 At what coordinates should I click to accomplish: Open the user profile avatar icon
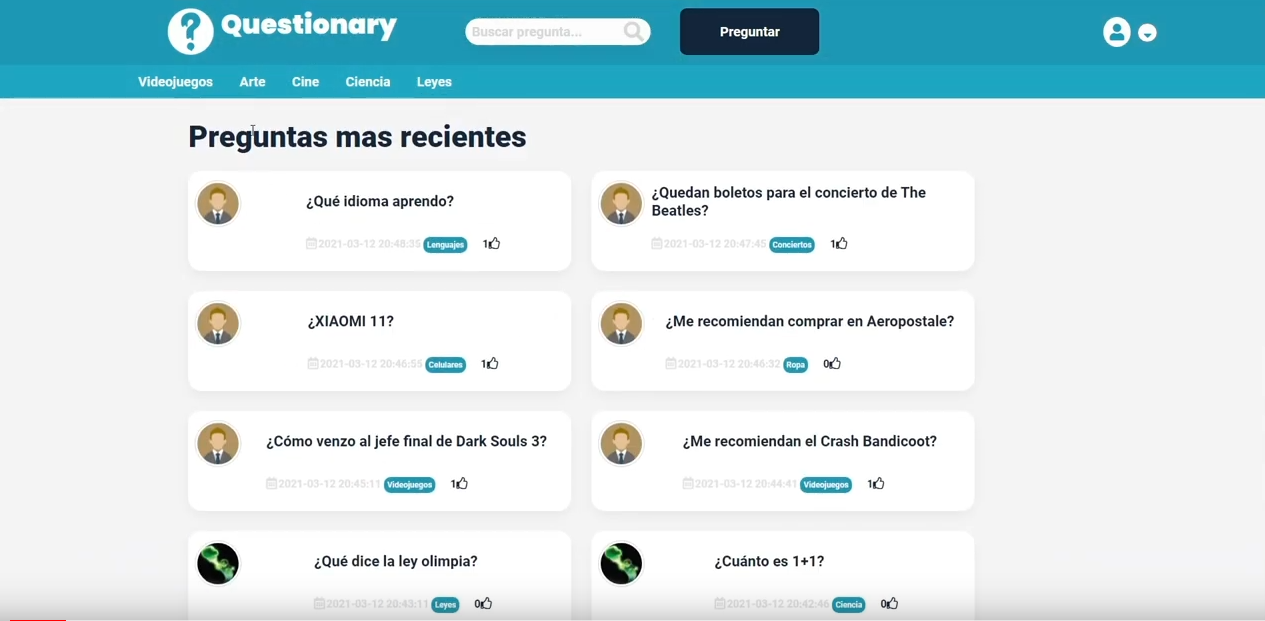(1116, 32)
